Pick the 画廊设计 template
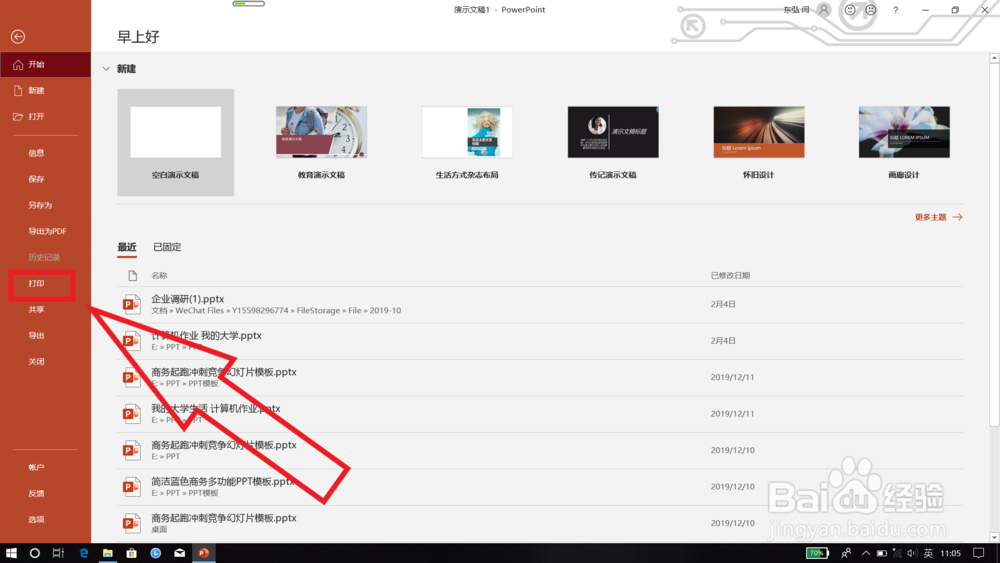The image size is (1000, 563). 904,142
